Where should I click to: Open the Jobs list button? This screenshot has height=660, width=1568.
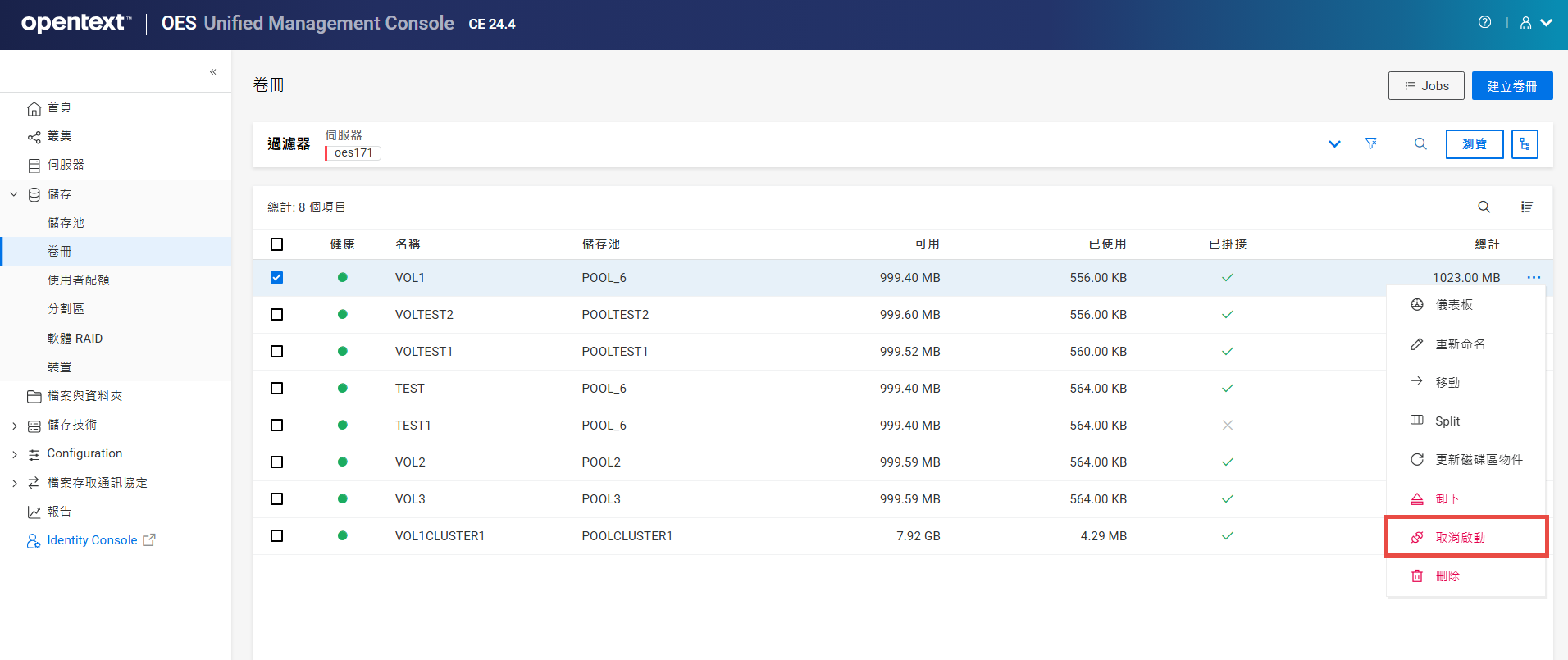point(1425,86)
